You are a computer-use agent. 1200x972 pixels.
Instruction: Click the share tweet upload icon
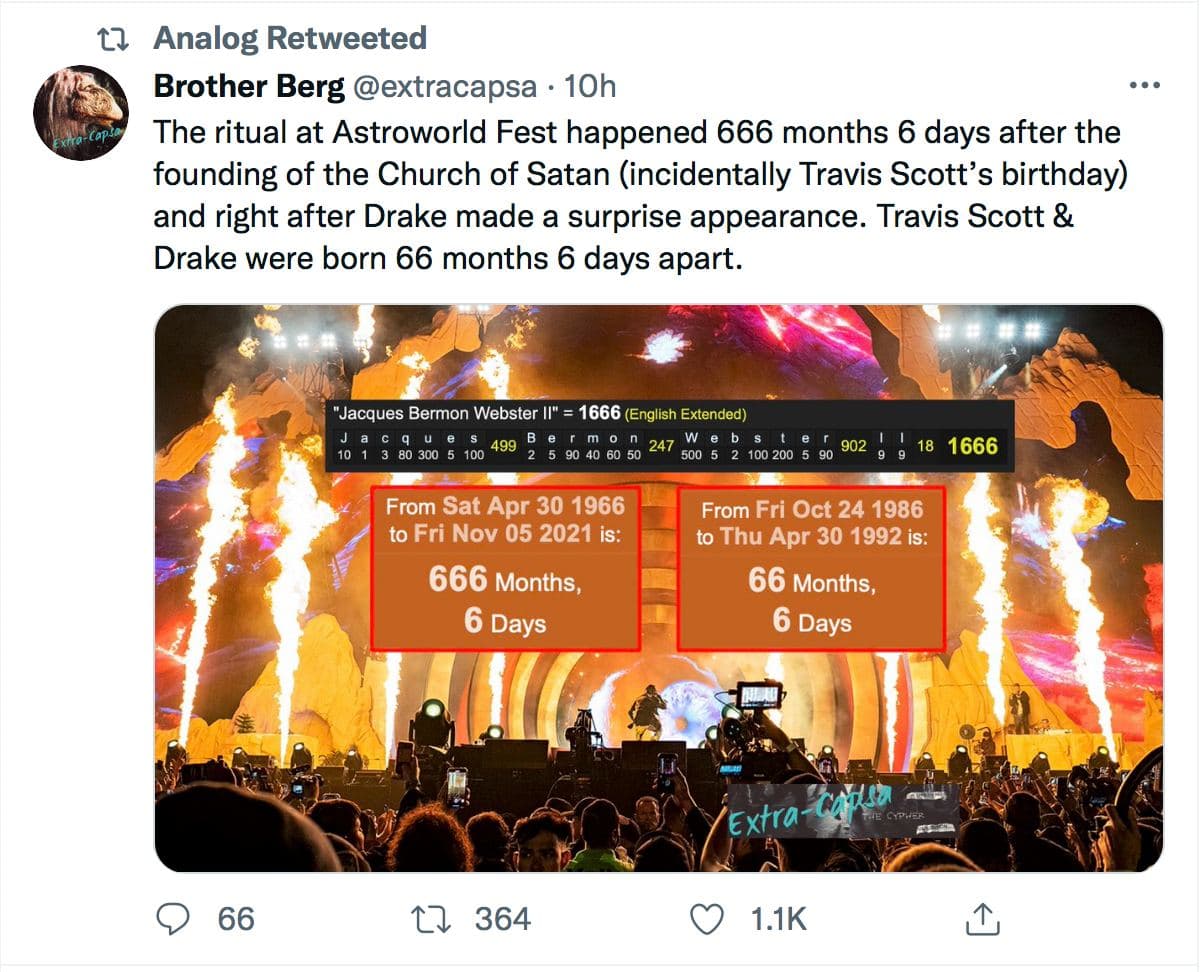point(982,919)
